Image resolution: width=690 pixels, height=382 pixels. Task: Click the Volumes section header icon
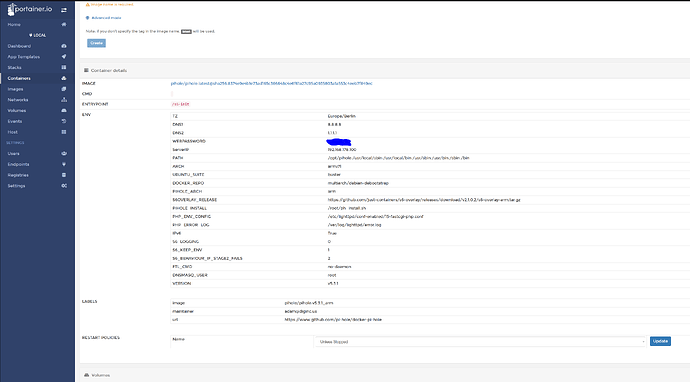(x=86, y=375)
